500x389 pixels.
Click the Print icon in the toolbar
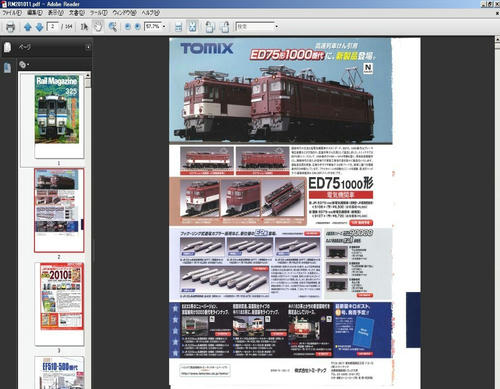(10, 27)
